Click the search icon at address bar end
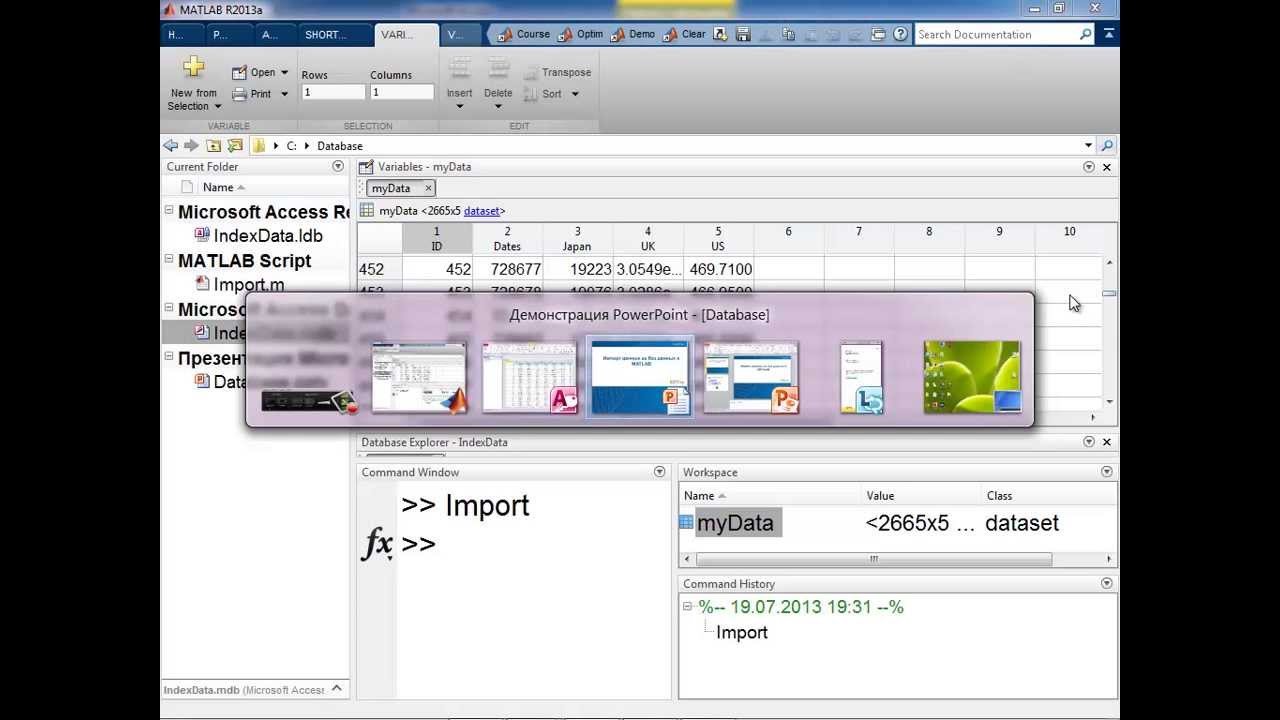The image size is (1280, 720). (x=1107, y=146)
